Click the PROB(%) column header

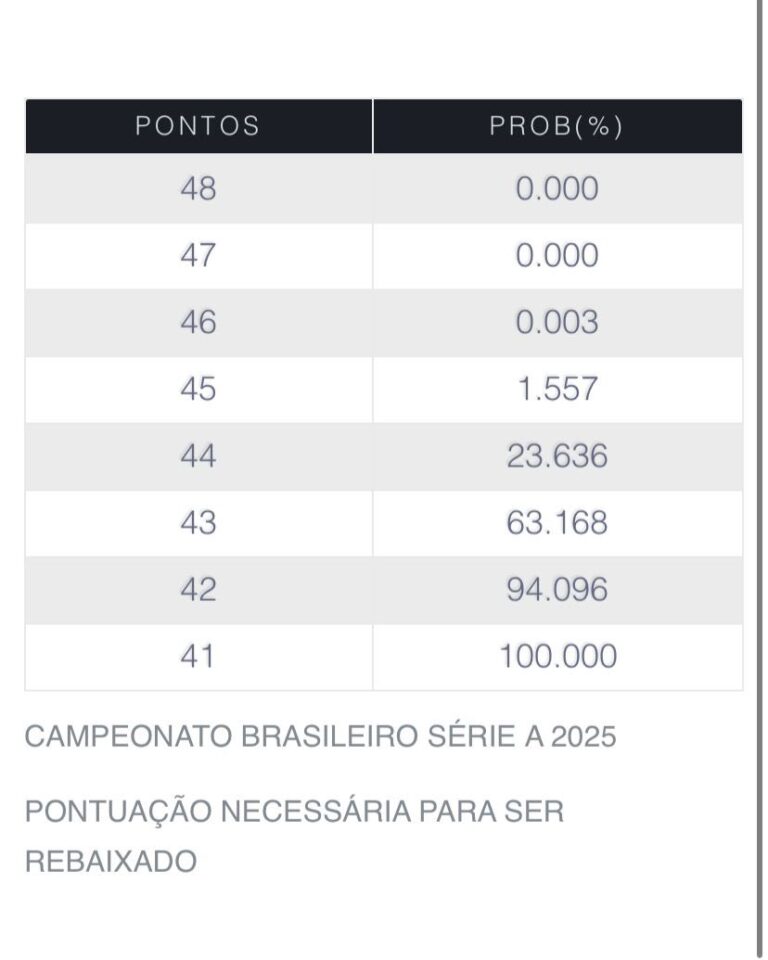coord(557,126)
